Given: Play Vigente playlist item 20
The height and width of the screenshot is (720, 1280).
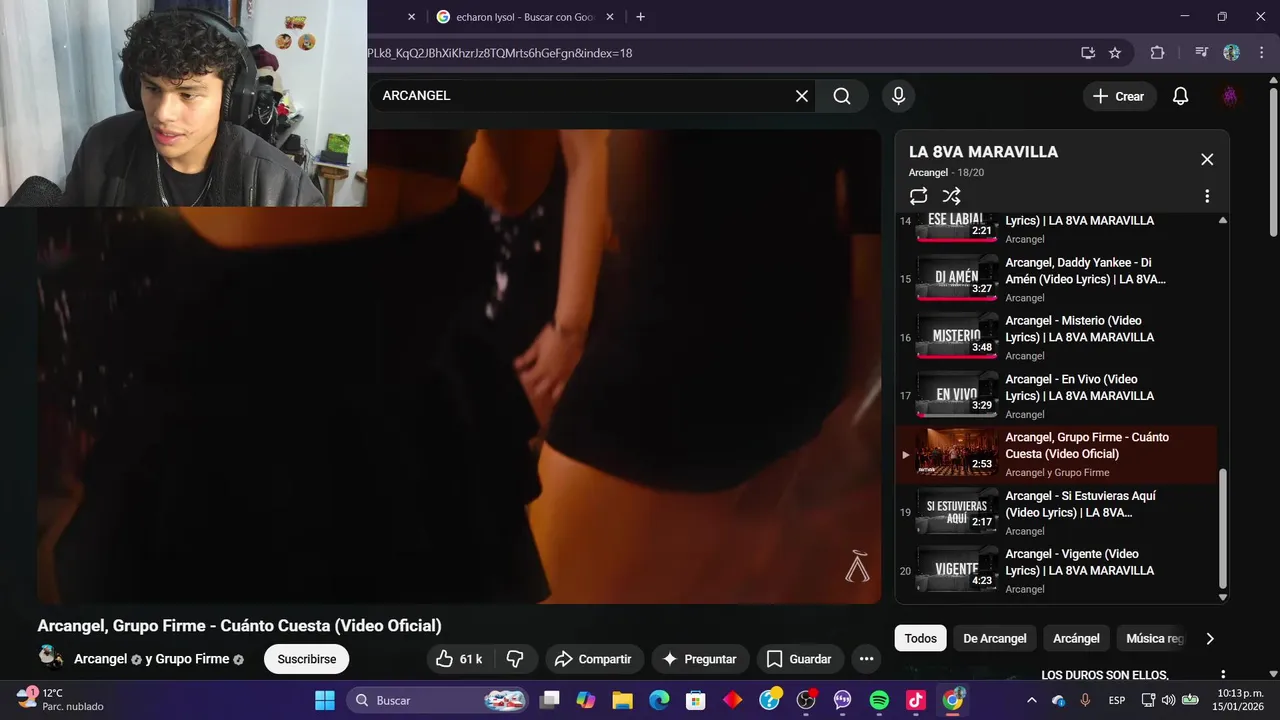Looking at the screenshot, I should (x=1056, y=570).
